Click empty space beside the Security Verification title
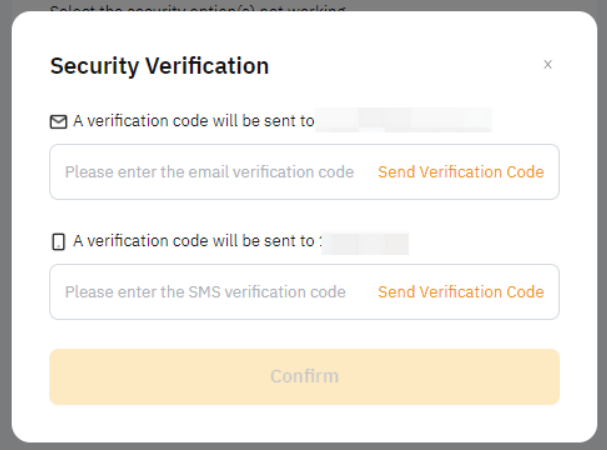This screenshot has width=607, height=450. (x=400, y=66)
